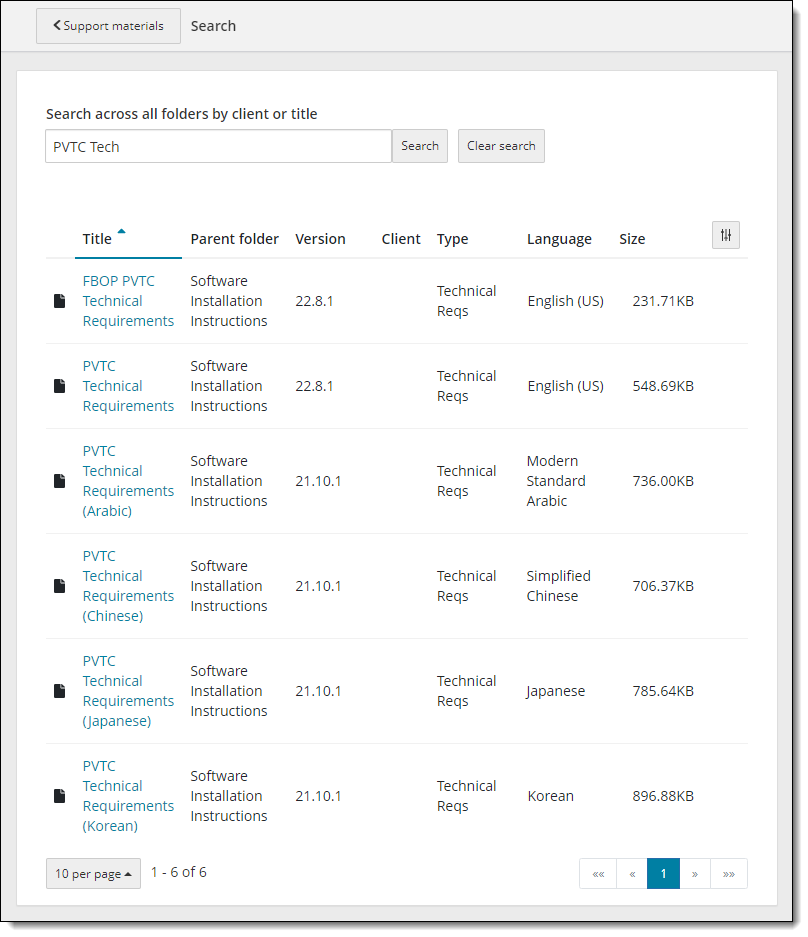Click the search text field containing PVTC Tech

pyautogui.click(x=218, y=146)
